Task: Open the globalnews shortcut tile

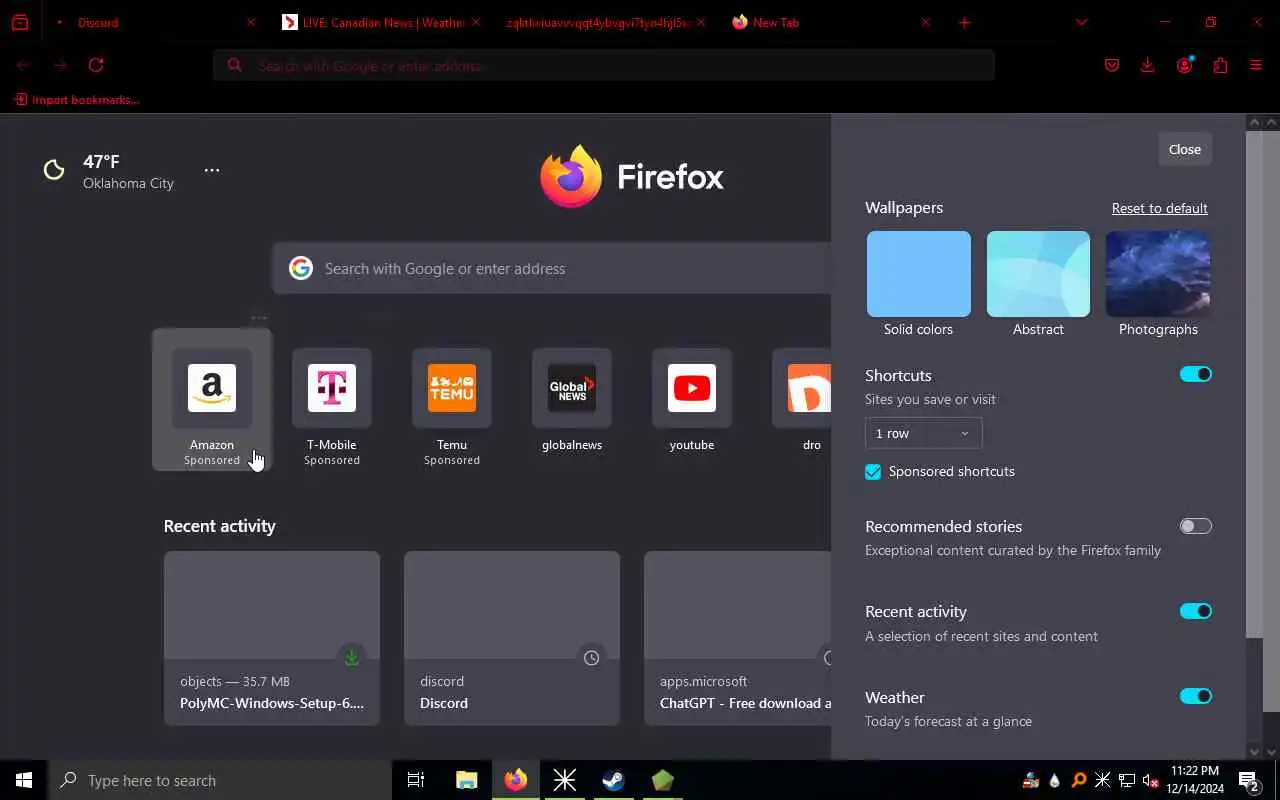Action: [572, 400]
